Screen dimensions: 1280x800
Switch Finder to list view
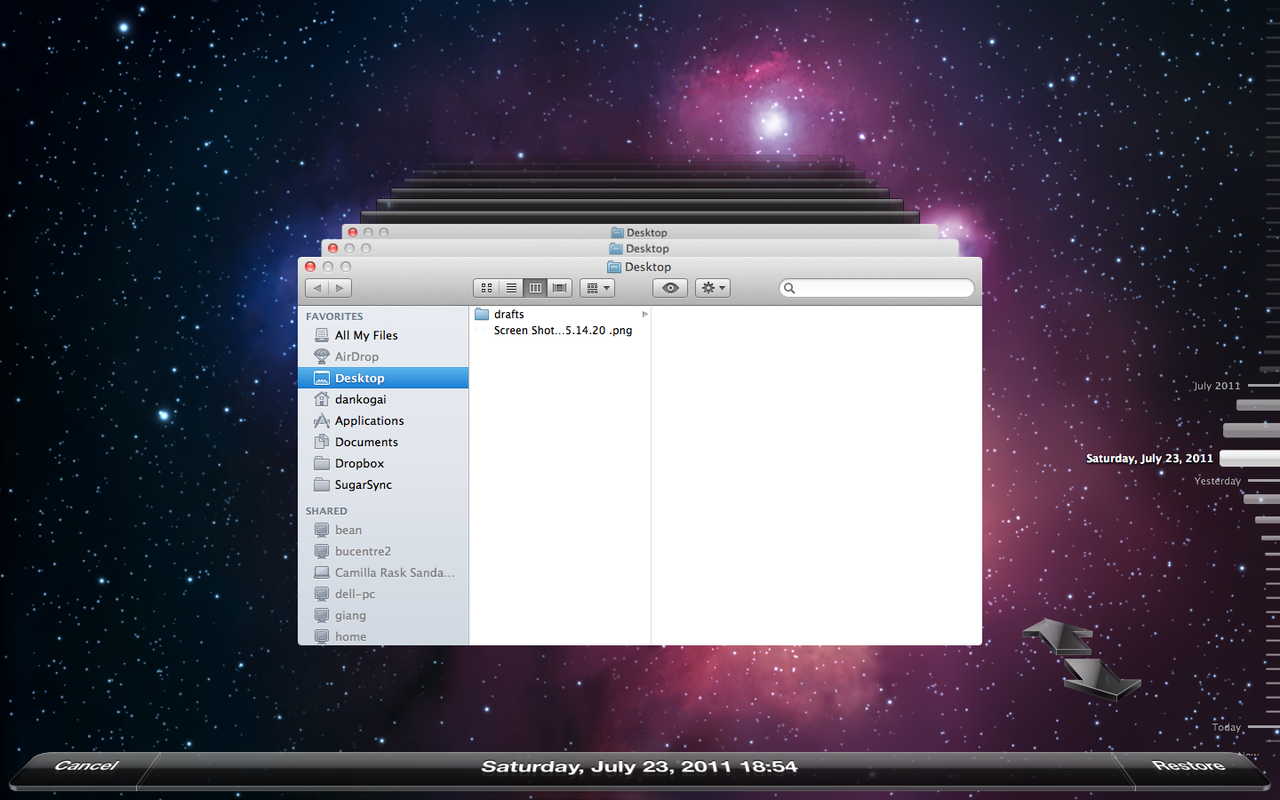(x=511, y=288)
